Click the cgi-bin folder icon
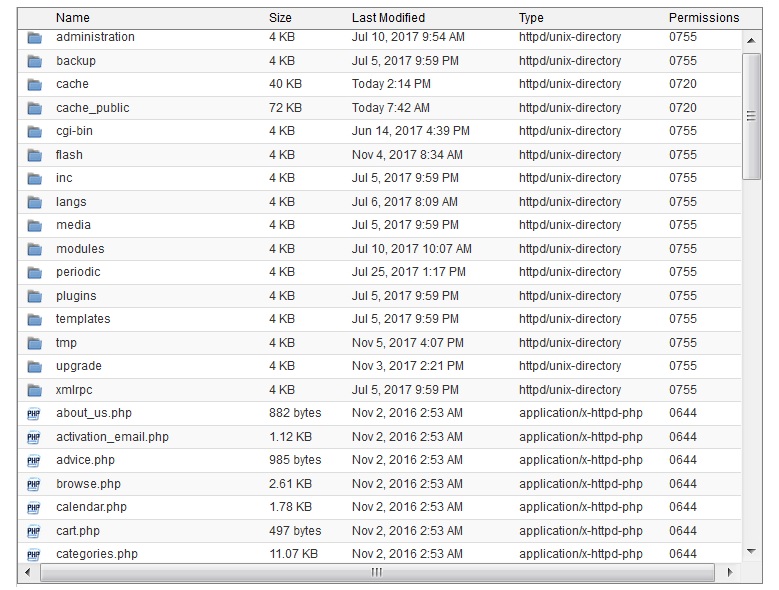 click(x=35, y=131)
